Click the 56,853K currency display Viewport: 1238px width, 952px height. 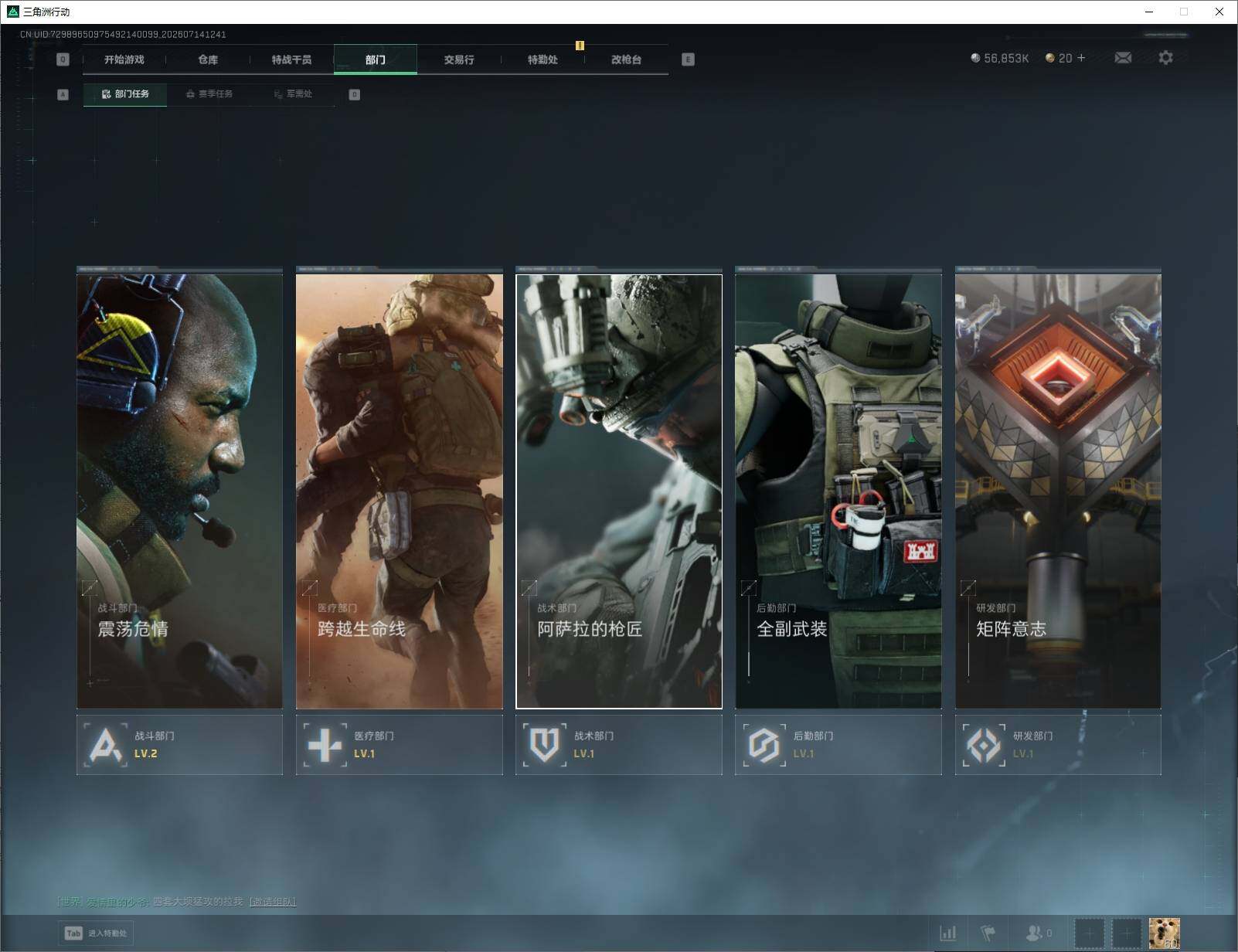tap(1000, 58)
